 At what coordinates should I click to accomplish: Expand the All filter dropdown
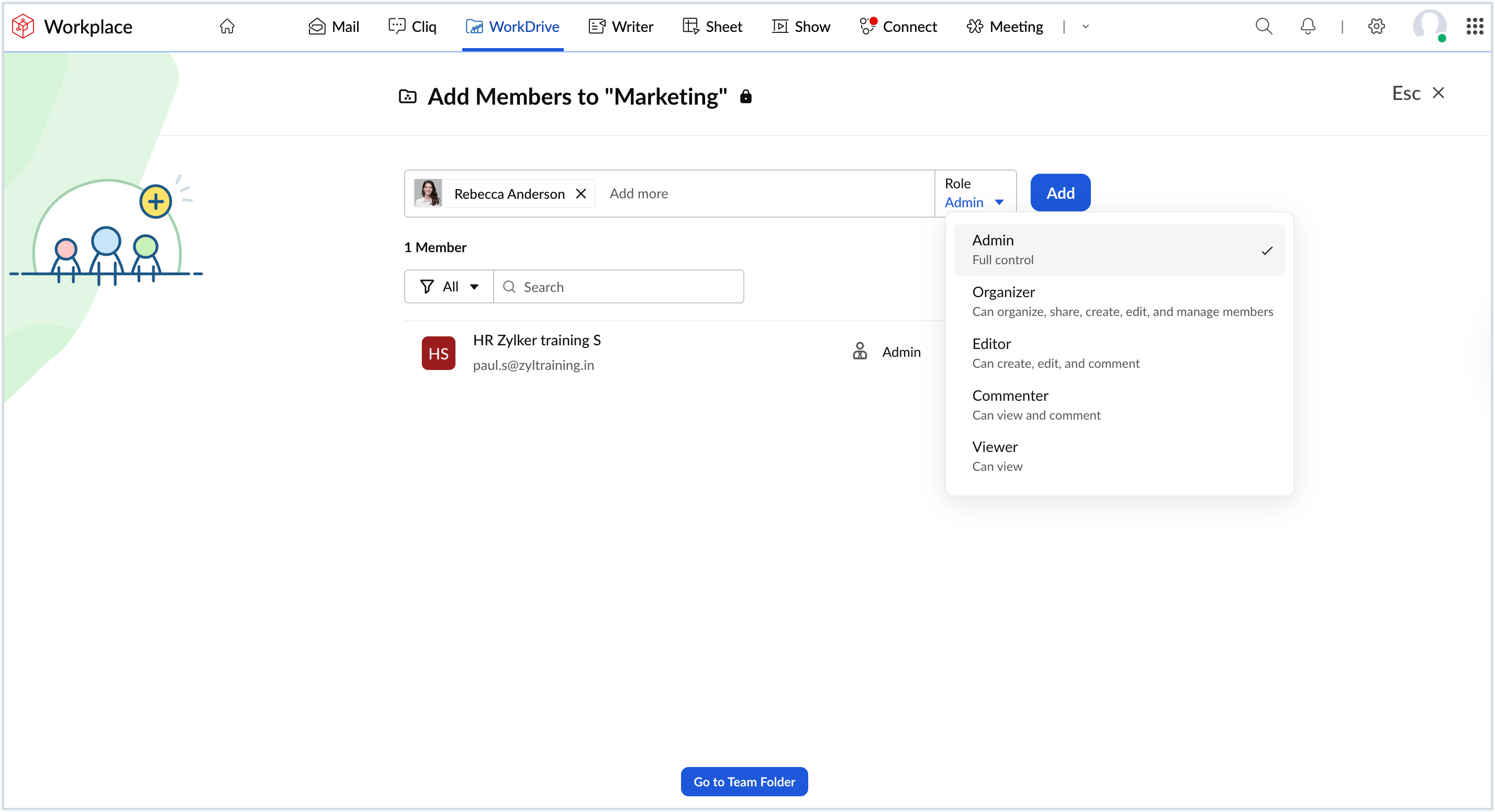coord(449,286)
